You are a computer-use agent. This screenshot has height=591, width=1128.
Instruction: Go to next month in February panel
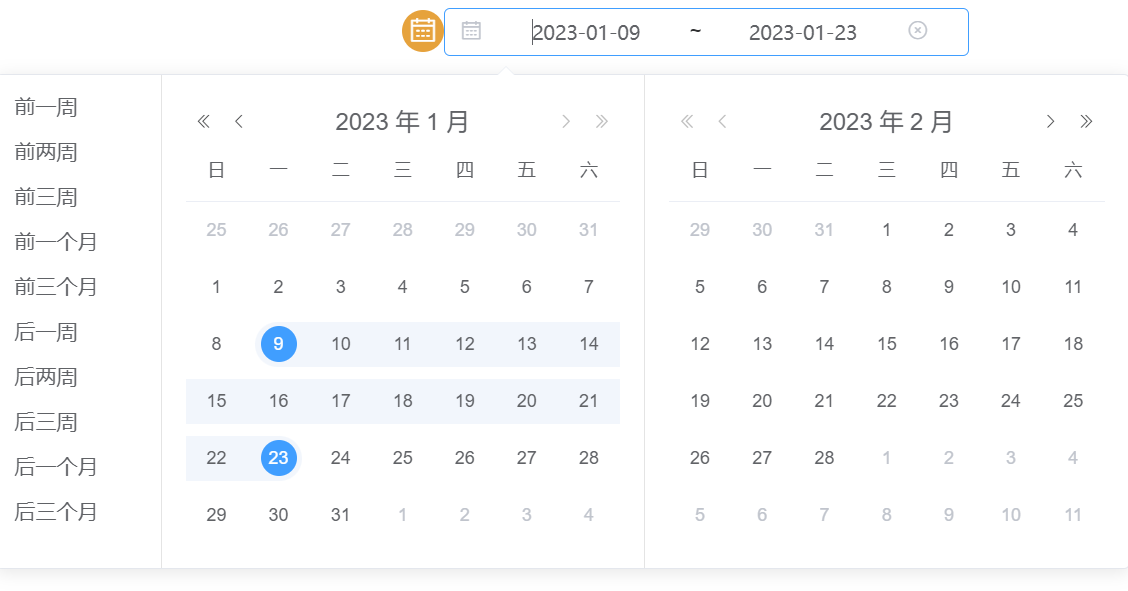pyautogui.click(x=1050, y=122)
